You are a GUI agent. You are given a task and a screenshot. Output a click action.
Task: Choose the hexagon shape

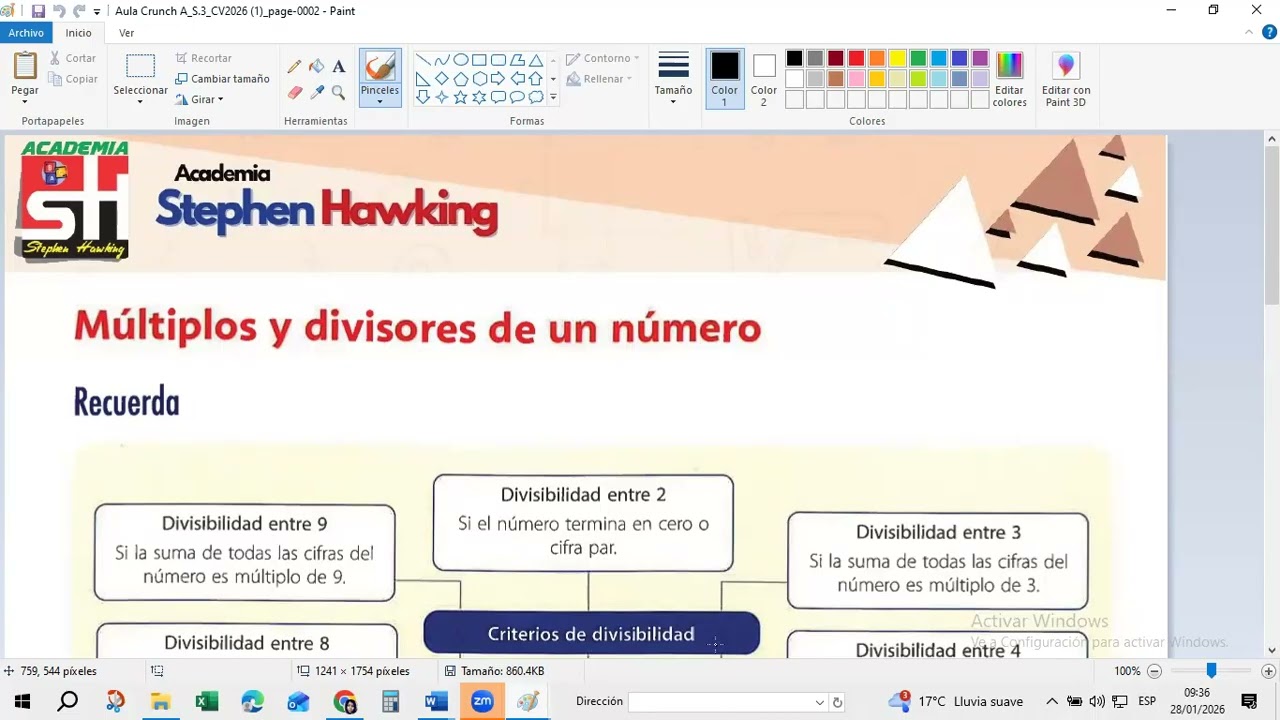point(480,79)
